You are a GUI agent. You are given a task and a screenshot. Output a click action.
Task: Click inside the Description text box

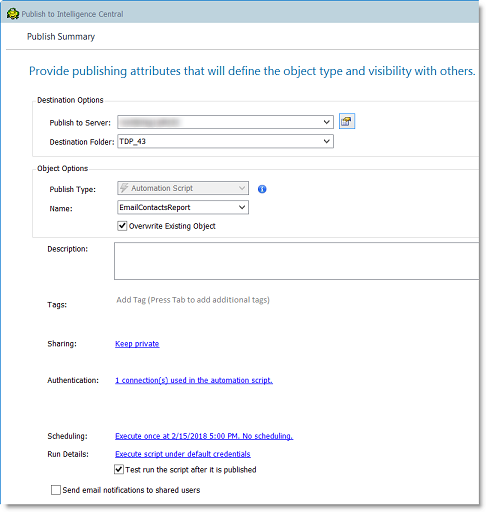tap(297, 261)
